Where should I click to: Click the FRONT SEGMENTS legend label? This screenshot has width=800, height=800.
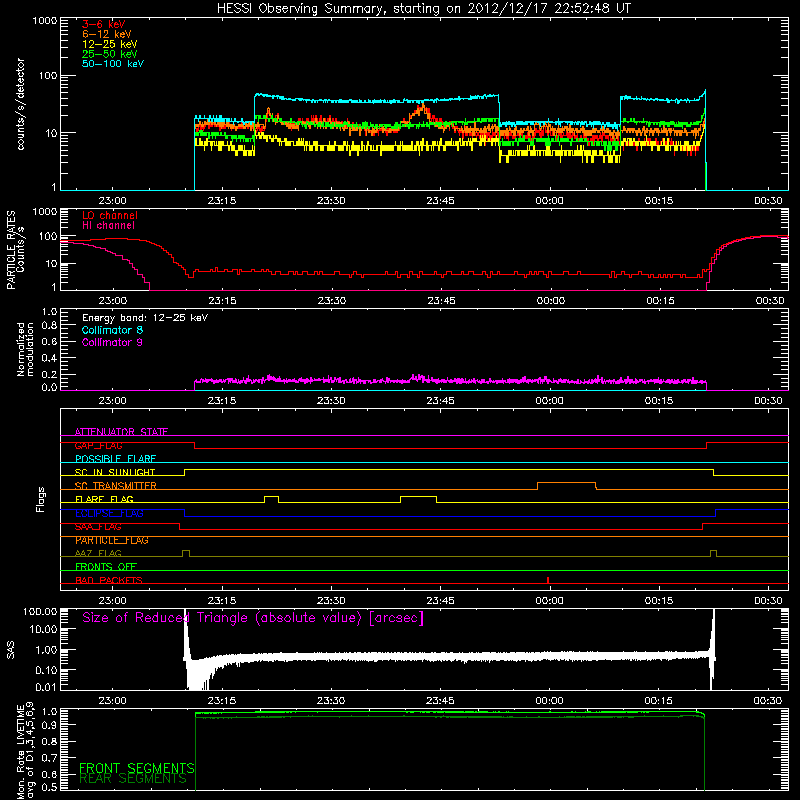[x=137, y=768]
